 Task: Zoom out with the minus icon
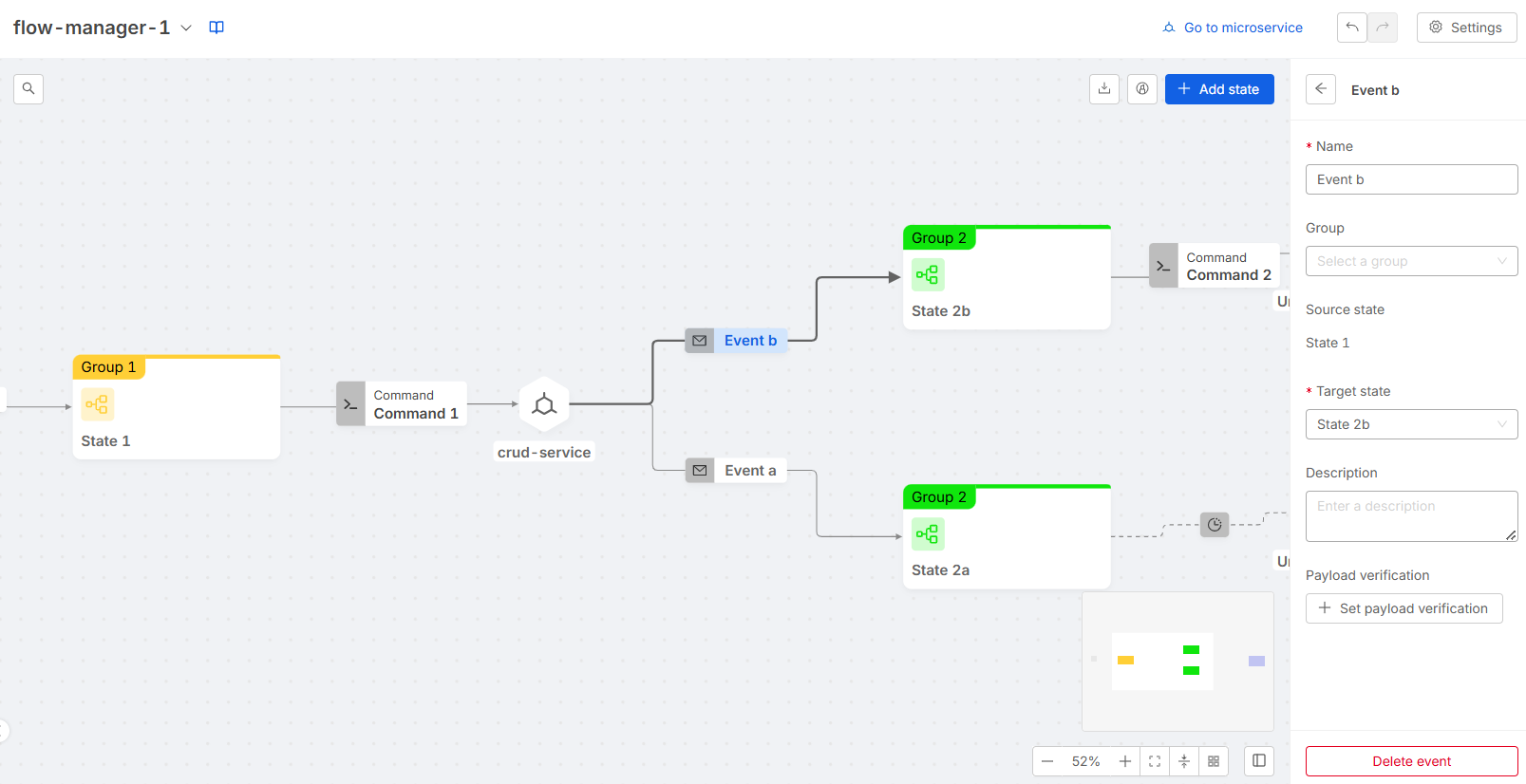tap(1047, 761)
